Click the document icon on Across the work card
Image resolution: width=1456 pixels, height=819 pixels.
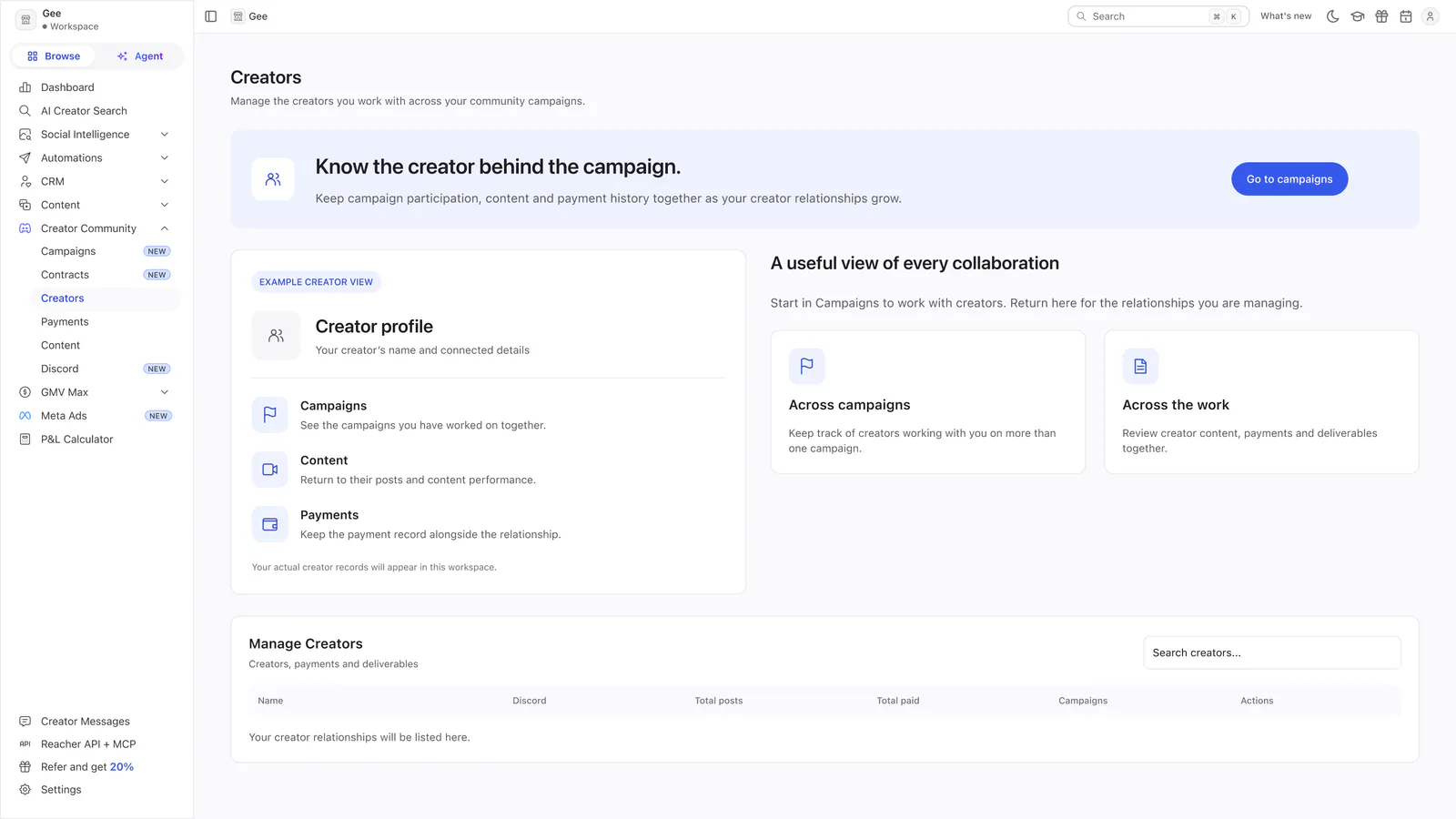point(1140,366)
